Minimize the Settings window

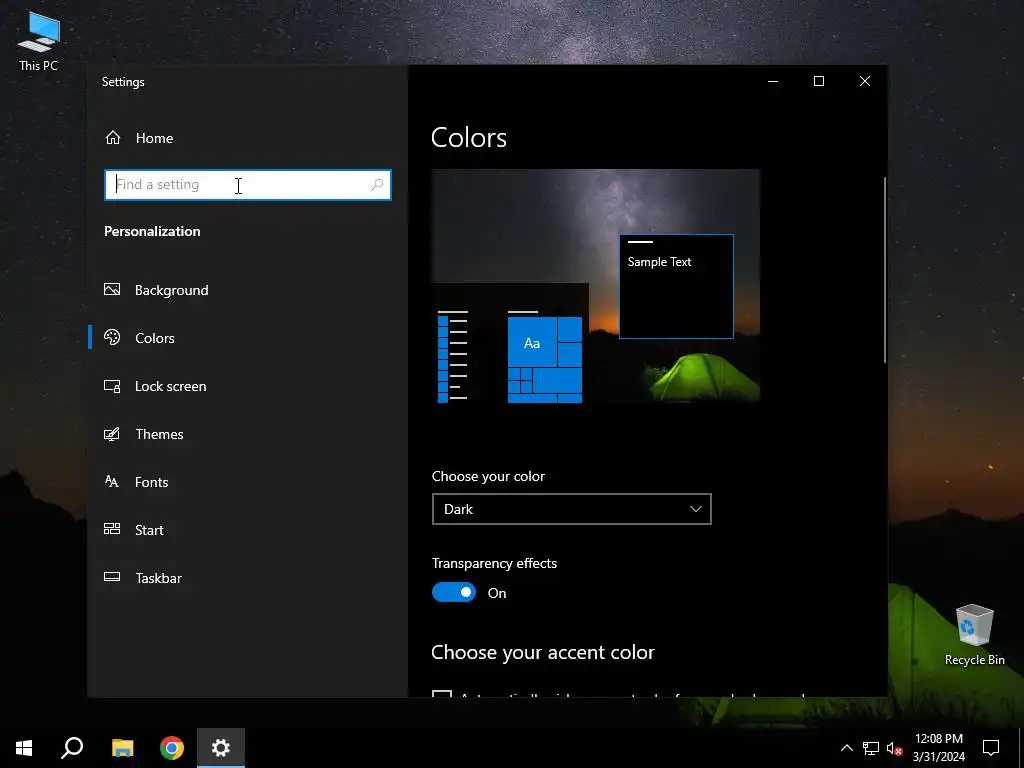(x=773, y=81)
